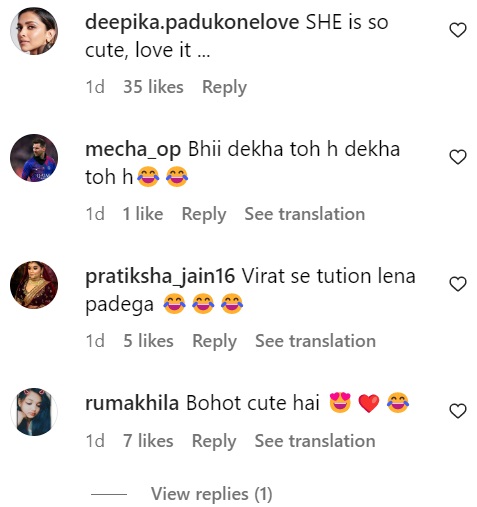Like the deepika.padukonelove comment with heart icon

458,30
